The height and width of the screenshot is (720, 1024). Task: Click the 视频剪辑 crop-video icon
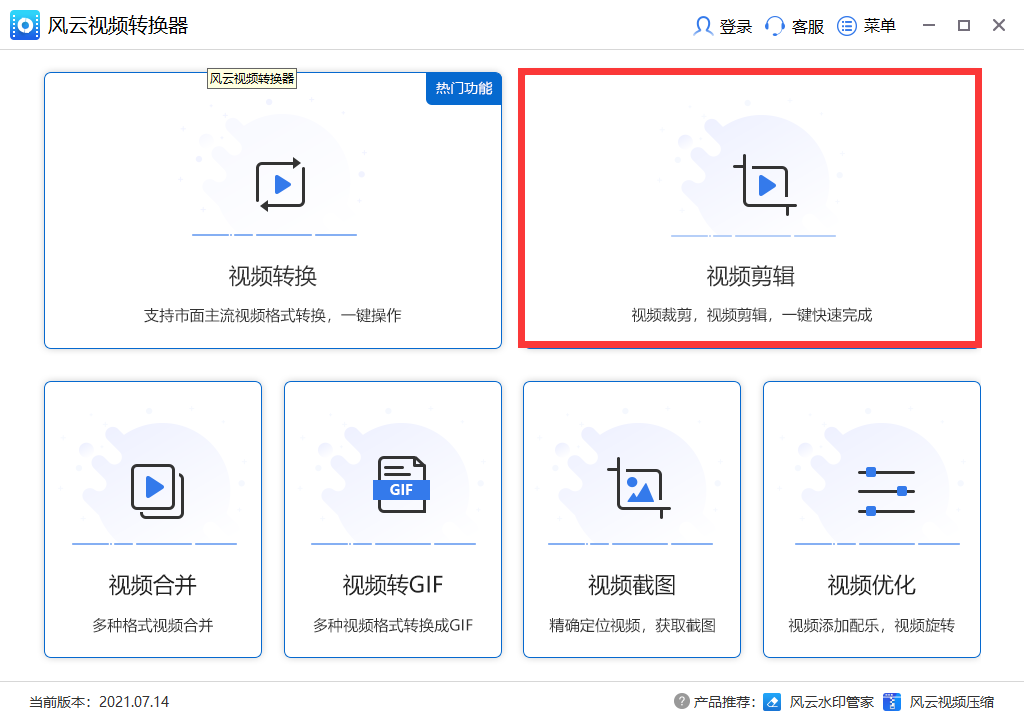(x=765, y=185)
